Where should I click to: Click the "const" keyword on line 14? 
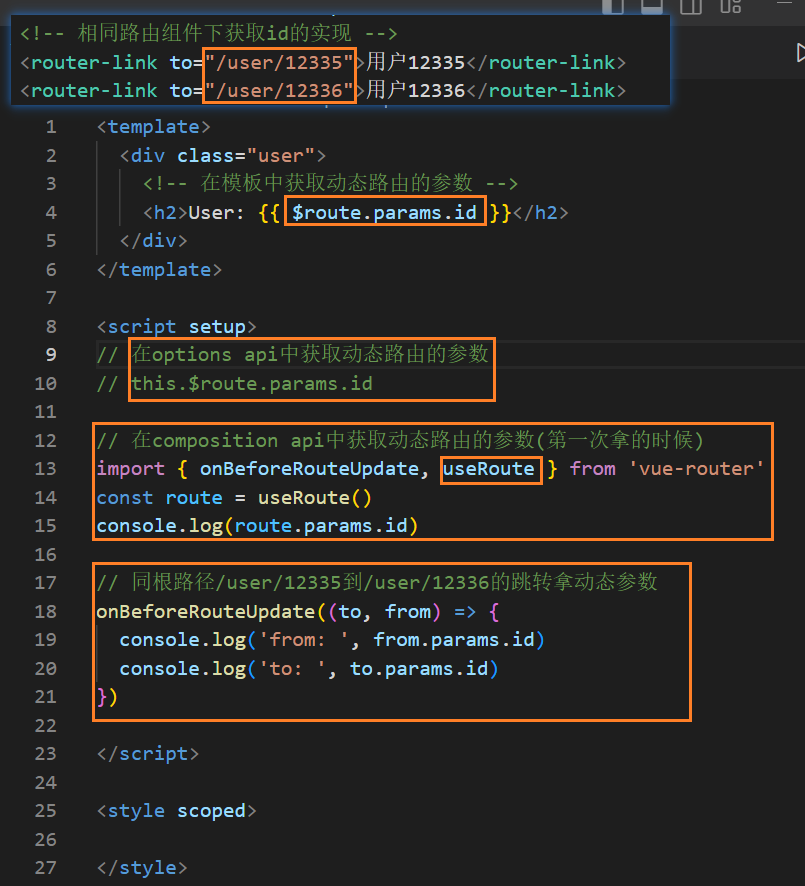[125, 498]
